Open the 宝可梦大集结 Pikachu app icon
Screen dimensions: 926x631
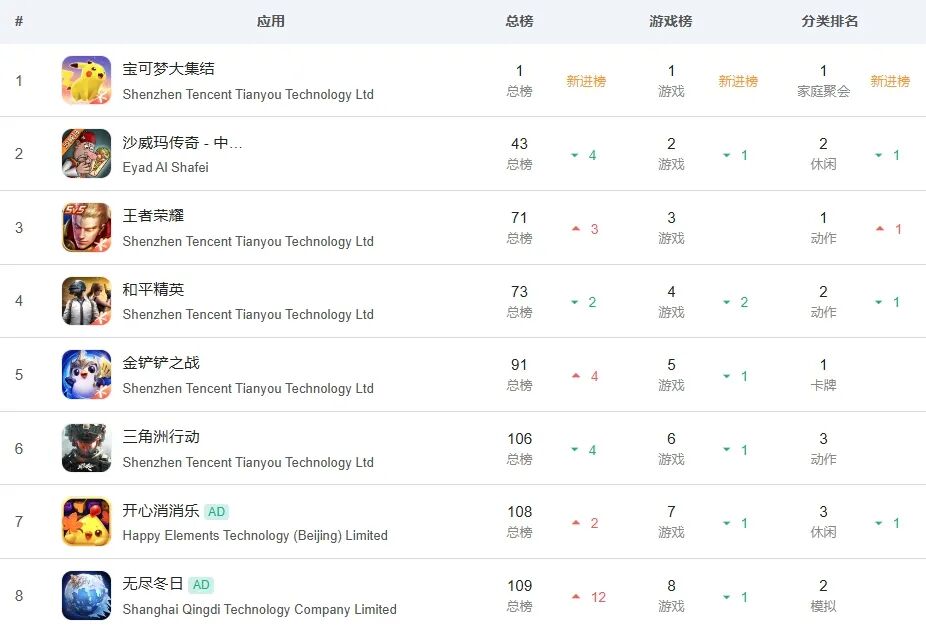86,80
